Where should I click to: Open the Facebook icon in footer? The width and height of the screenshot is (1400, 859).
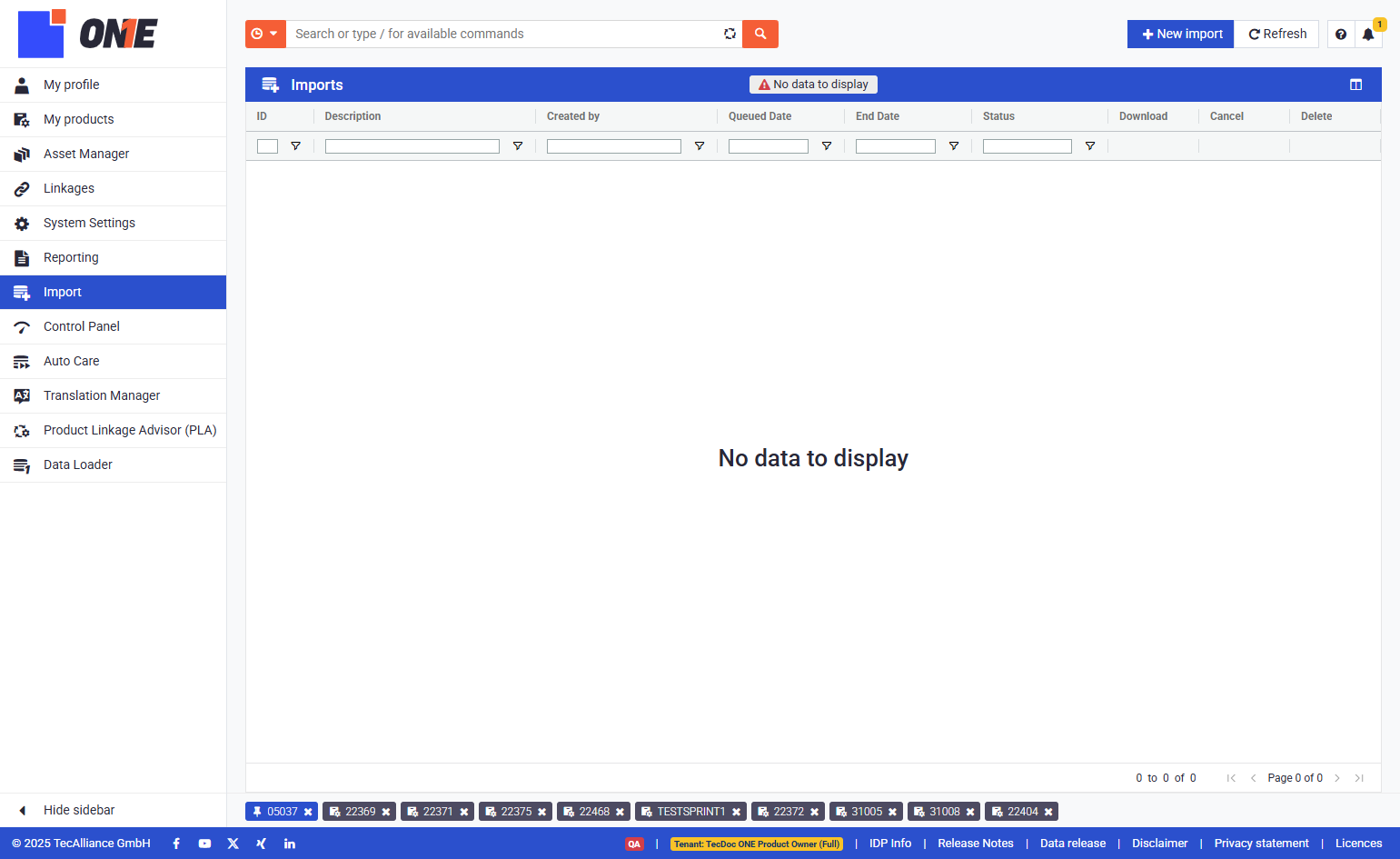pos(176,844)
